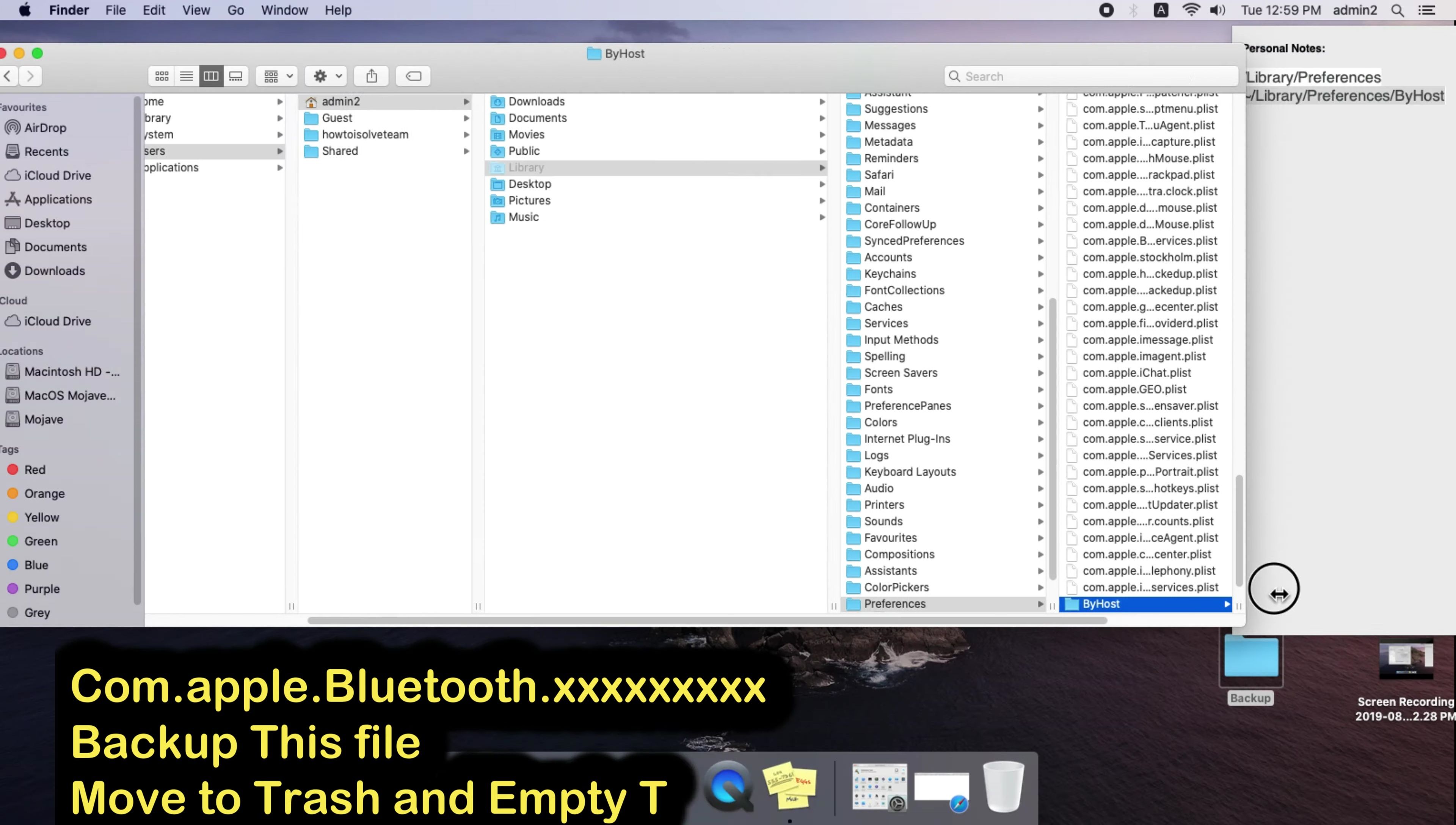
Task: Switch Finder to list view
Action: coord(187,76)
